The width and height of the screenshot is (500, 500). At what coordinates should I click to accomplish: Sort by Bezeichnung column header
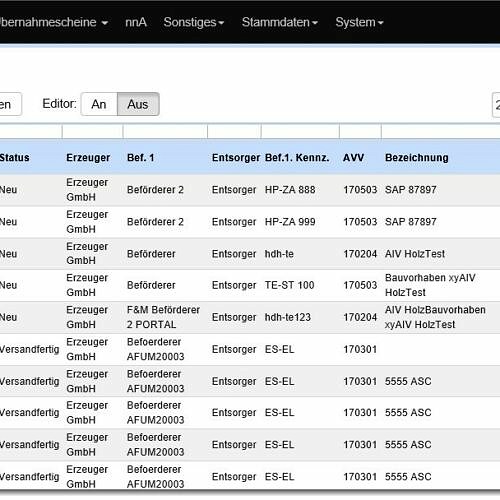click(417, 157)
